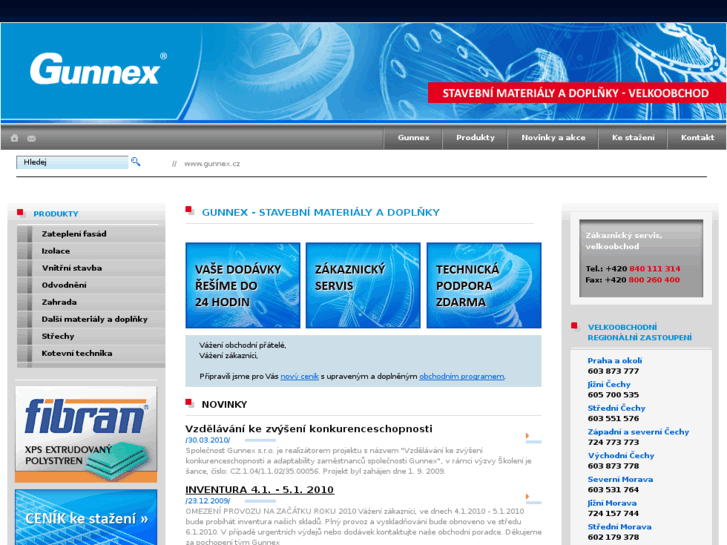This screenshot has width=727, height=545.
Task: Click Severní Morava region
Action: coord(620,479)
